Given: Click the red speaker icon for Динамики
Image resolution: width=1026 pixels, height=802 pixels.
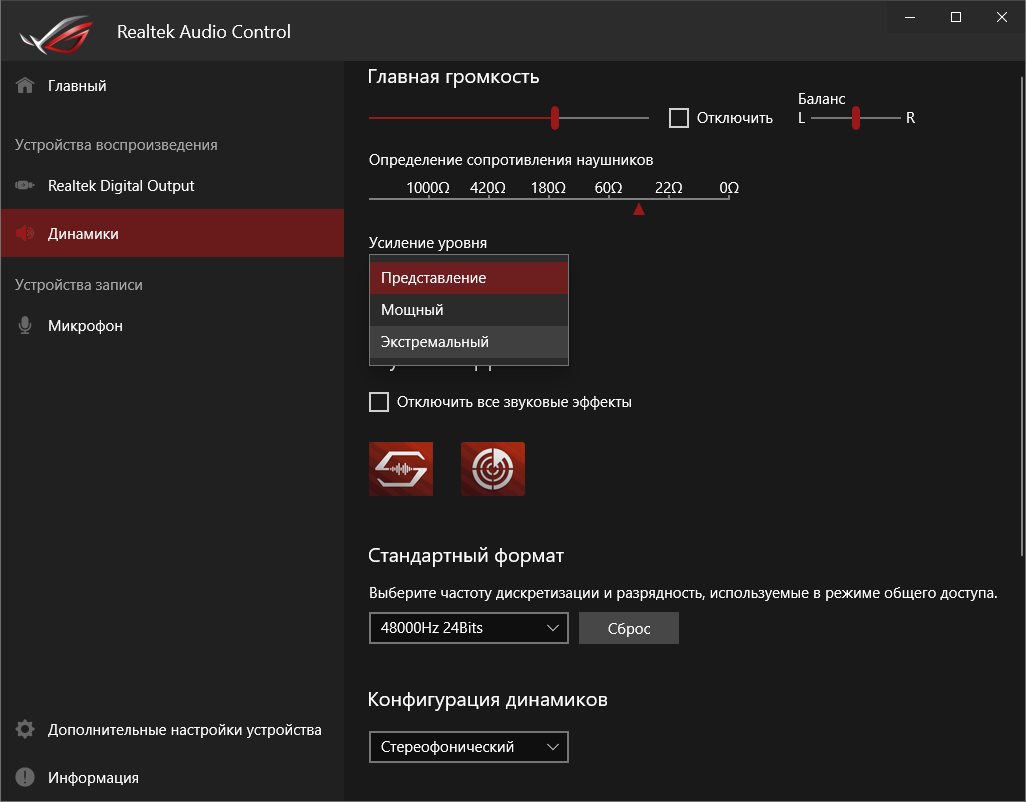Looking at the screenshot, I should (25, 234).
